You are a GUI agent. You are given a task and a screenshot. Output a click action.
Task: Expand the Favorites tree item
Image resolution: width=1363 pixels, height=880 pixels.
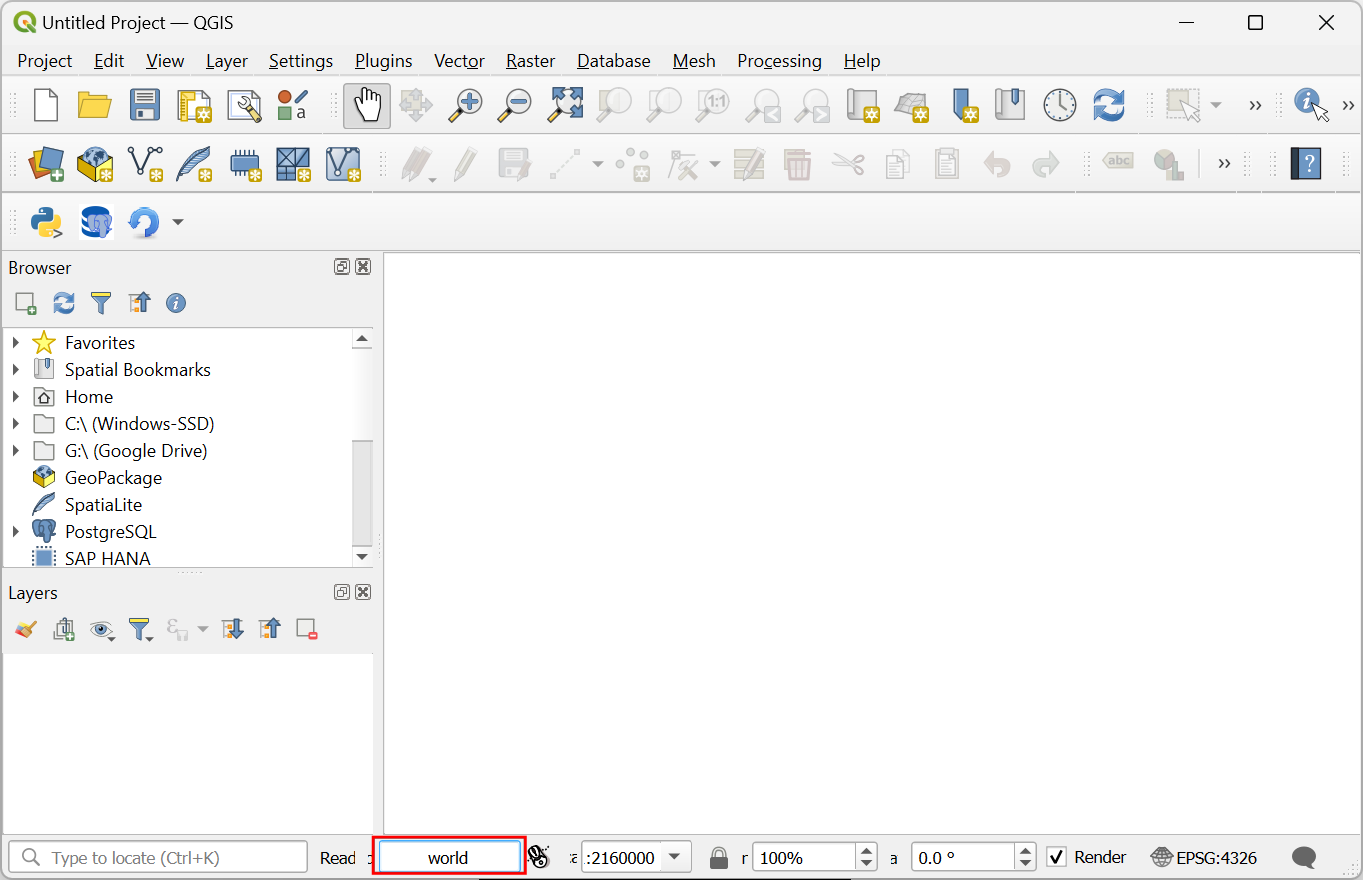pos(15,343)
